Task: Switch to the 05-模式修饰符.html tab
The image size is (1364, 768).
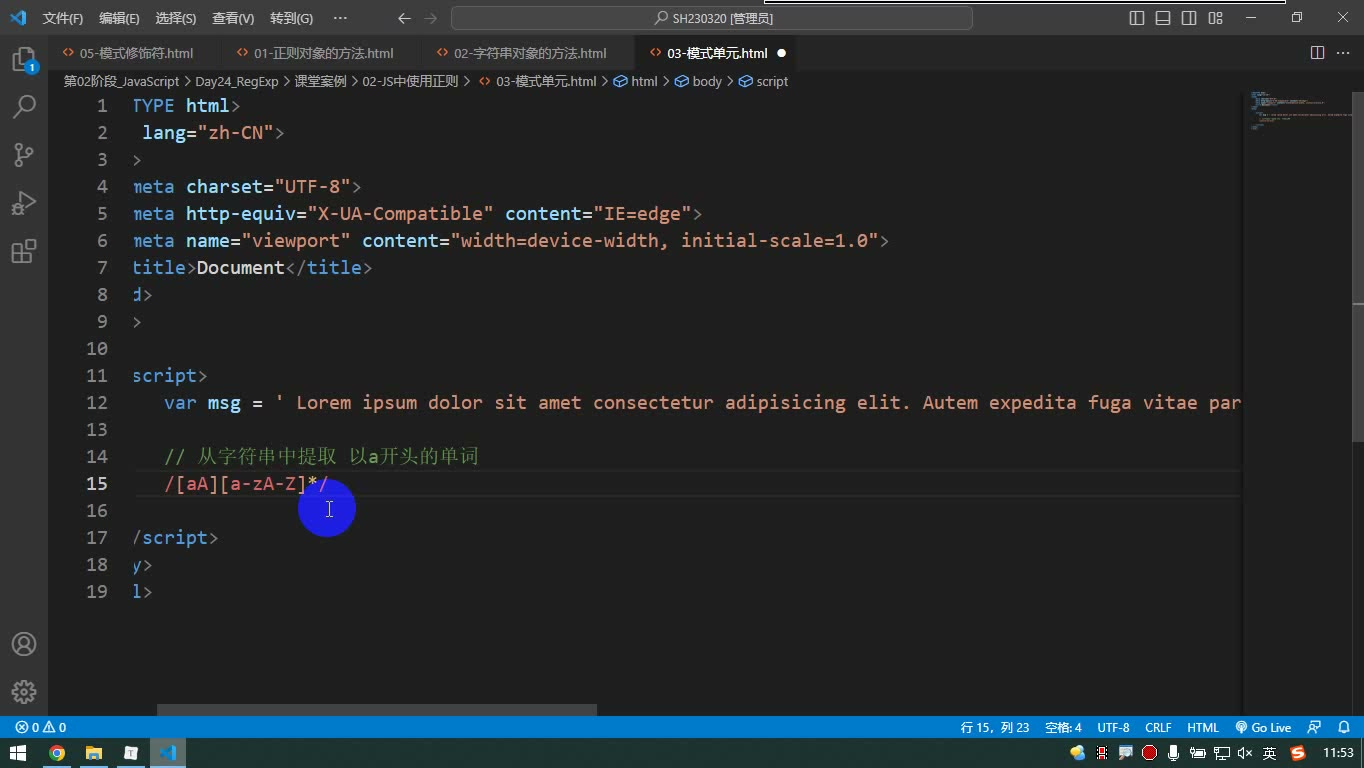Action: (x=136, y=53)
